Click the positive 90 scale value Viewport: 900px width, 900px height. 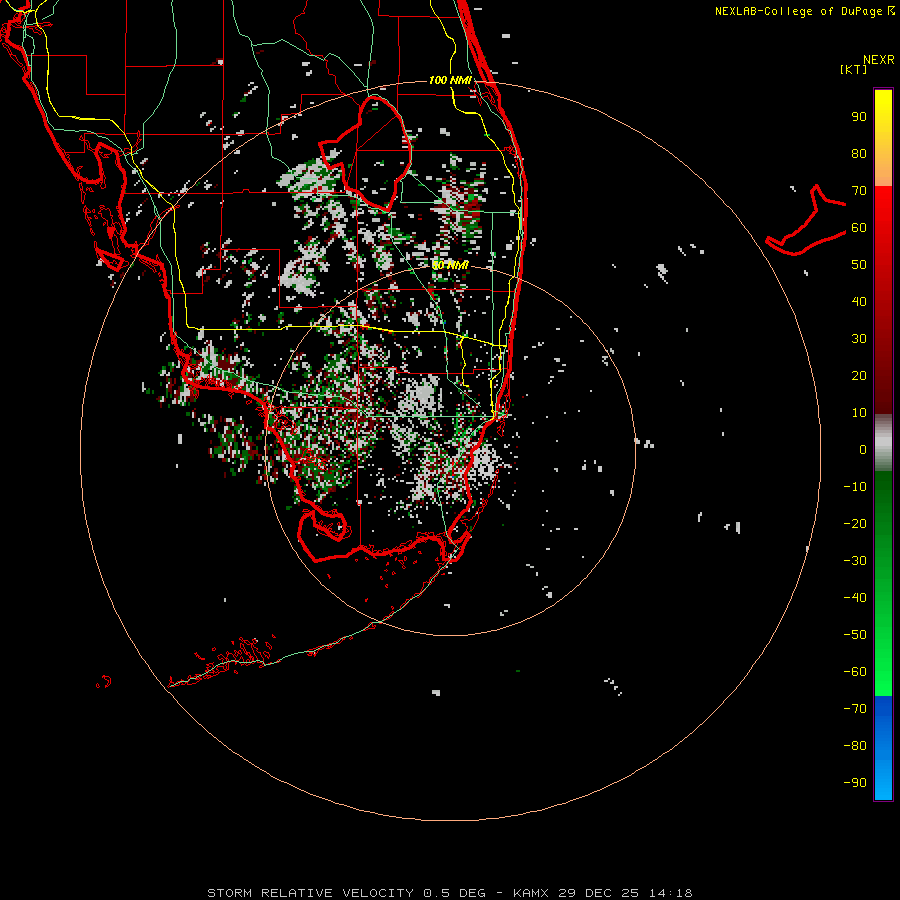coord(859,117)
